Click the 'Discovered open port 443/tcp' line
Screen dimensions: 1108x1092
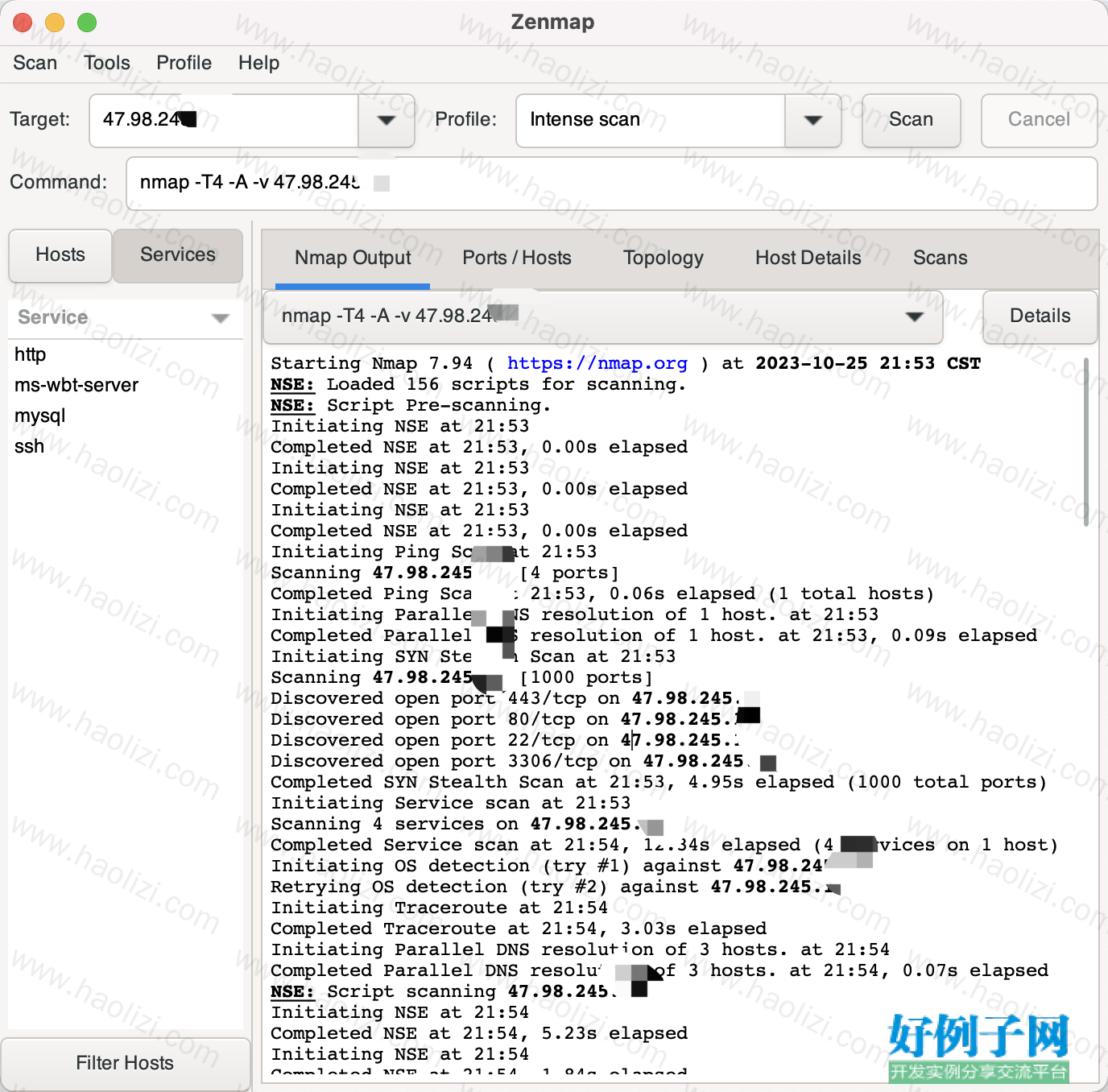click(515, 698)
